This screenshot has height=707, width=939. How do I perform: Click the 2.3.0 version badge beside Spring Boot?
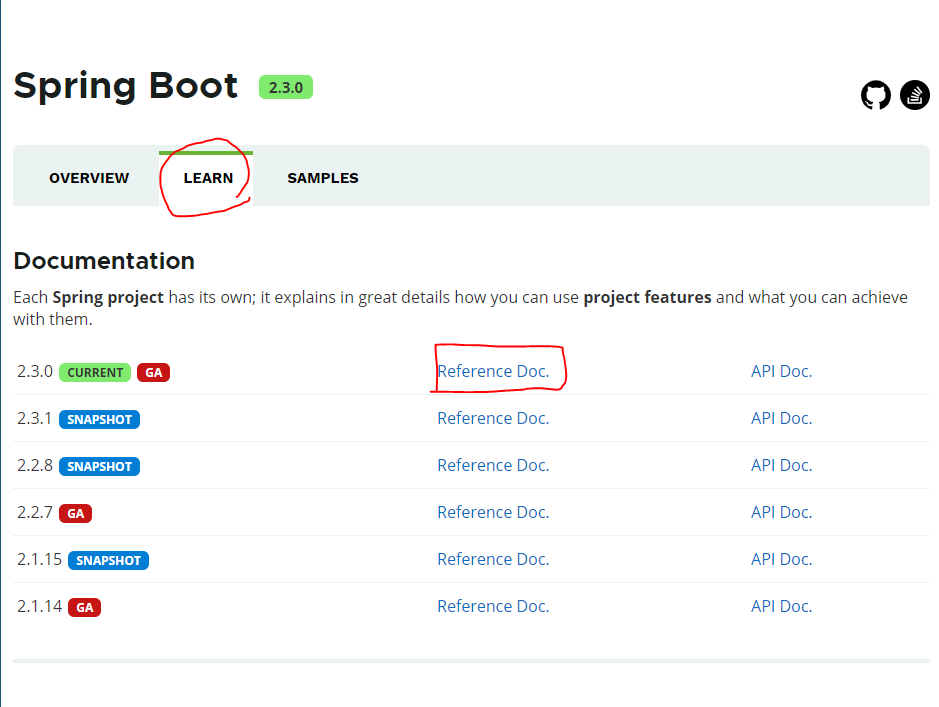286,87
